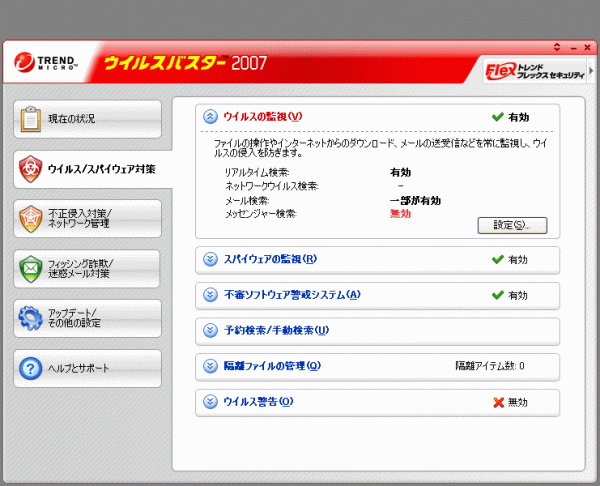The image size is (600, 486).
Task: Click the Trend Micro logo
Action: click(x=46, y=63)
